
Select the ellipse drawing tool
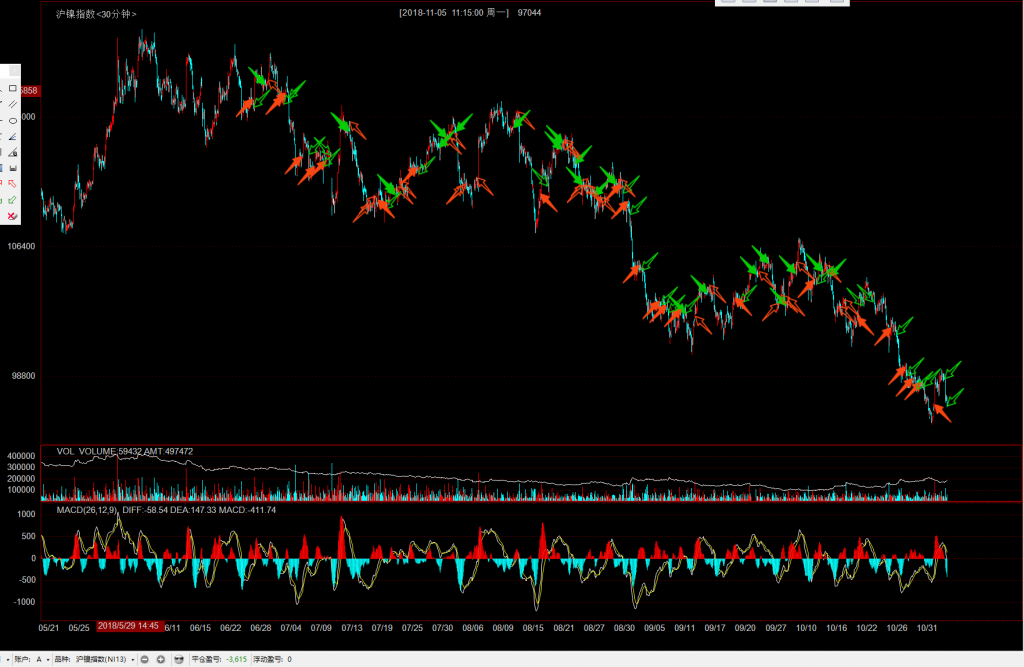click(x=12, y=120)
